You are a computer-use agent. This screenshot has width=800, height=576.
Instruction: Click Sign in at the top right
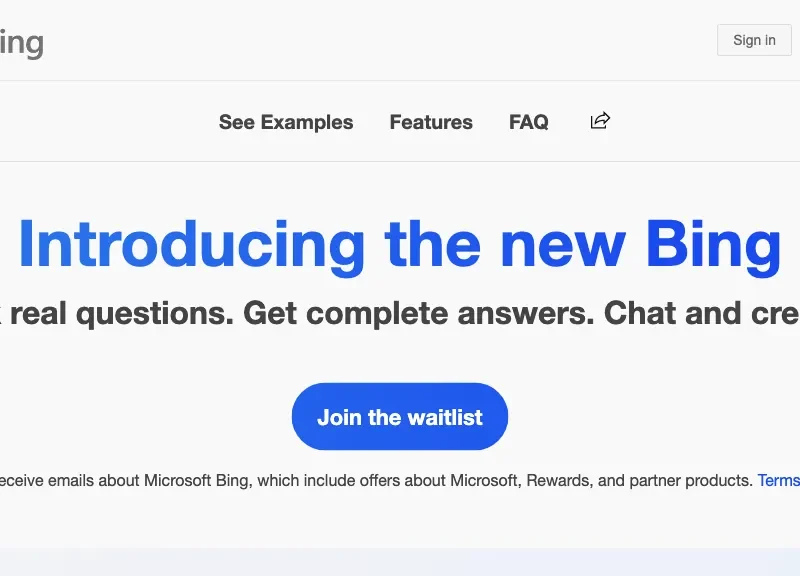[x=753, y=40]
